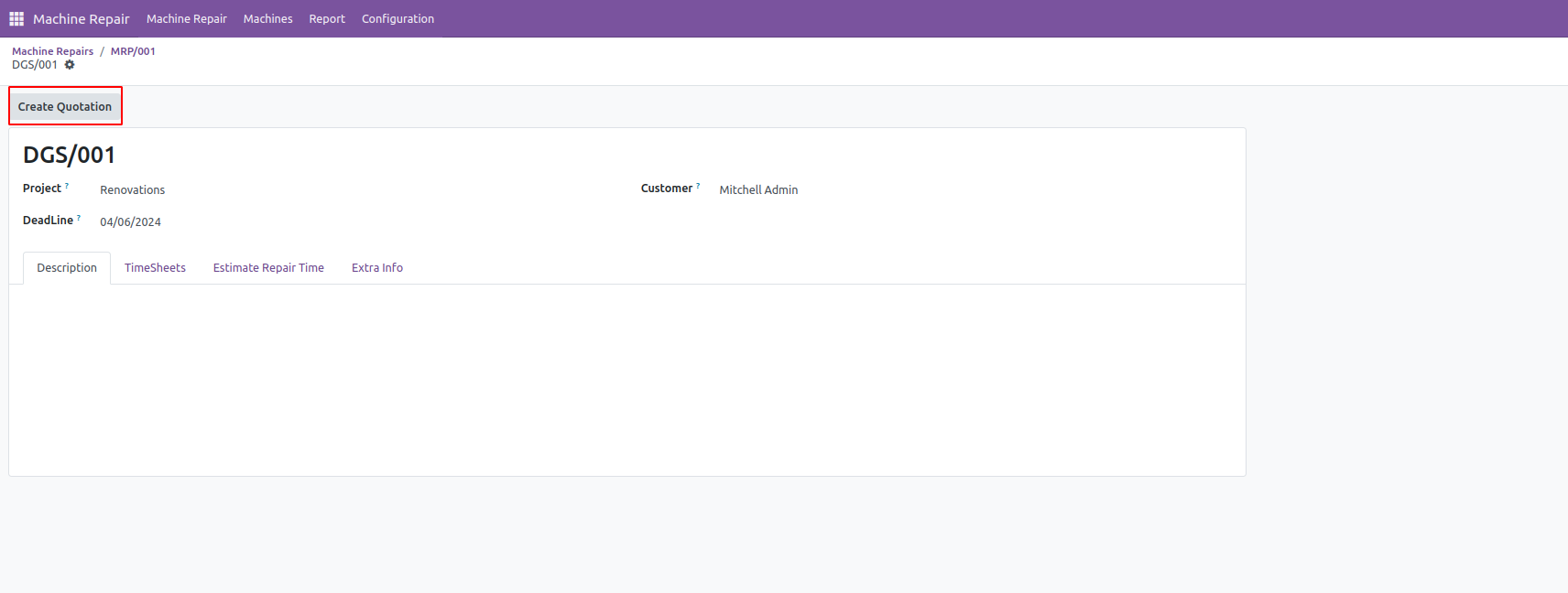Image resolution: width=1568 pixels, height=593 pixels.
Task: Open the Report menu
Action: 327,18
